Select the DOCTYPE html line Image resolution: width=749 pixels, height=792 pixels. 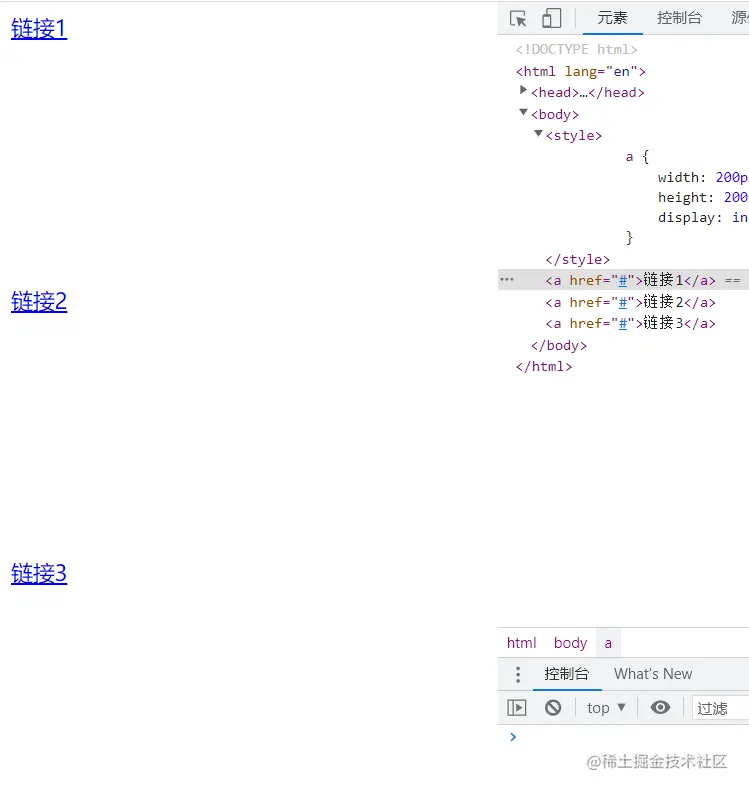coord(576,50)
